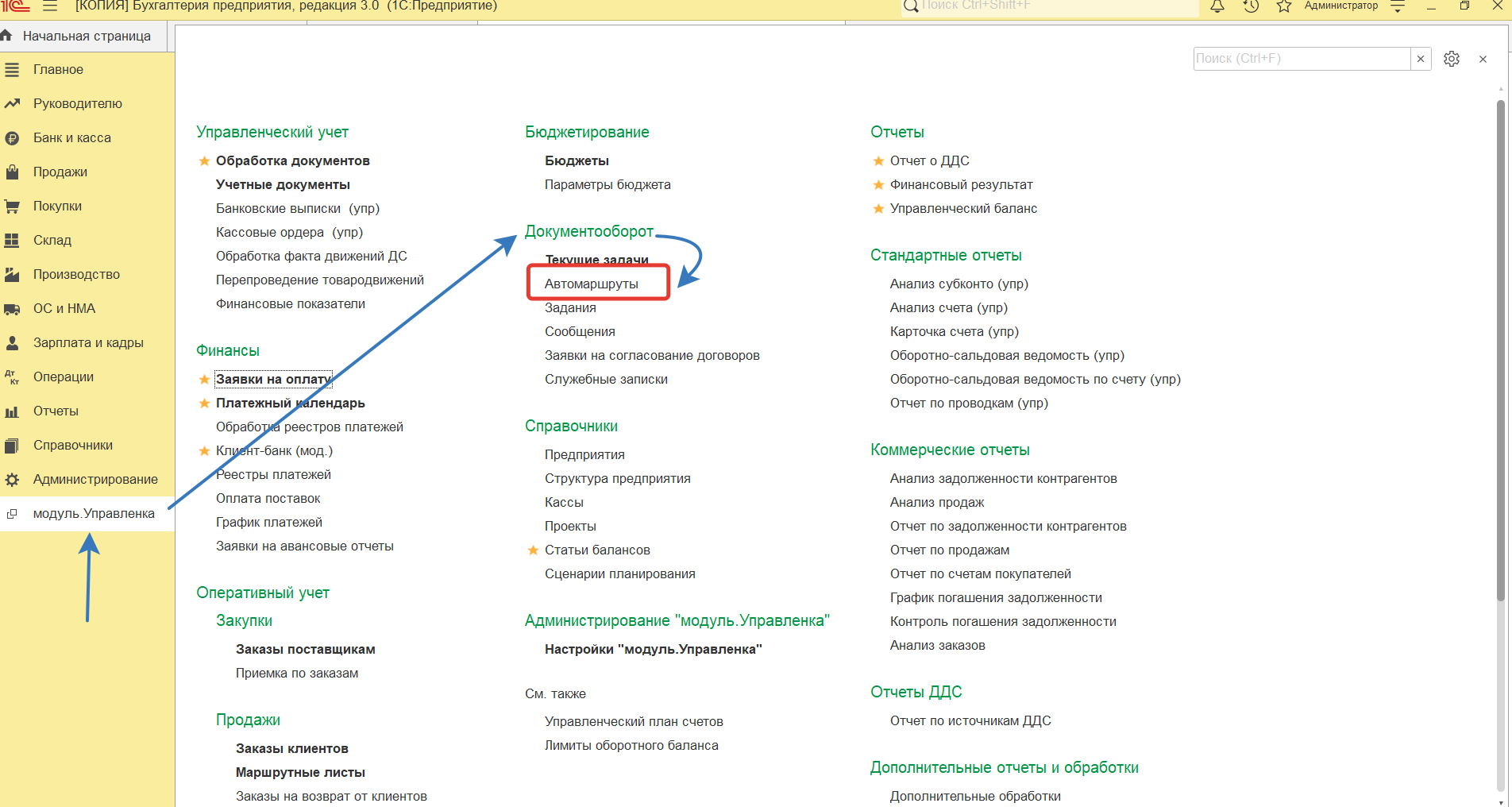Open favorites star in the title bar

click(1283, 6)
